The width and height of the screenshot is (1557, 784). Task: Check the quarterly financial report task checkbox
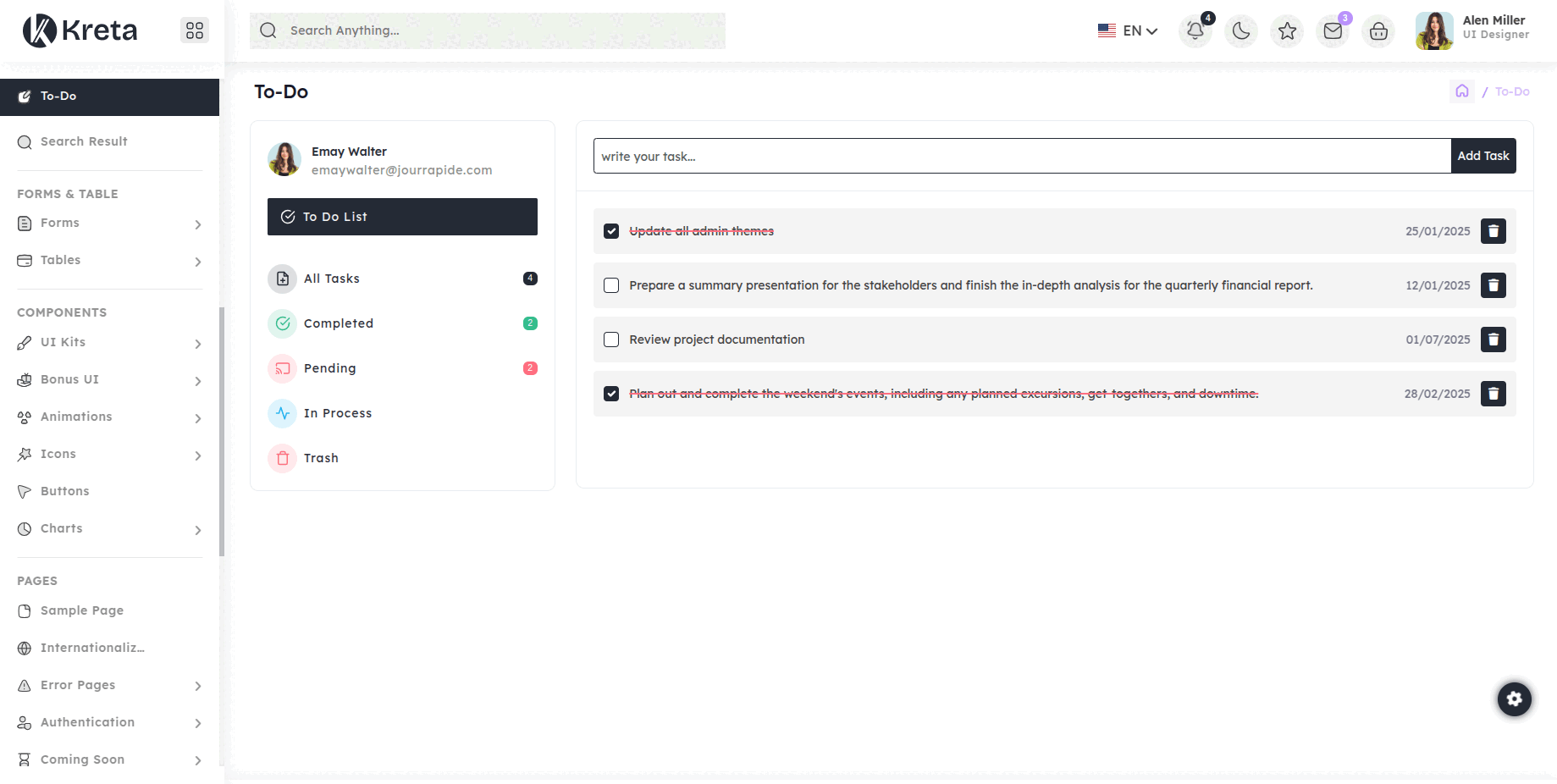coord(611,285)
